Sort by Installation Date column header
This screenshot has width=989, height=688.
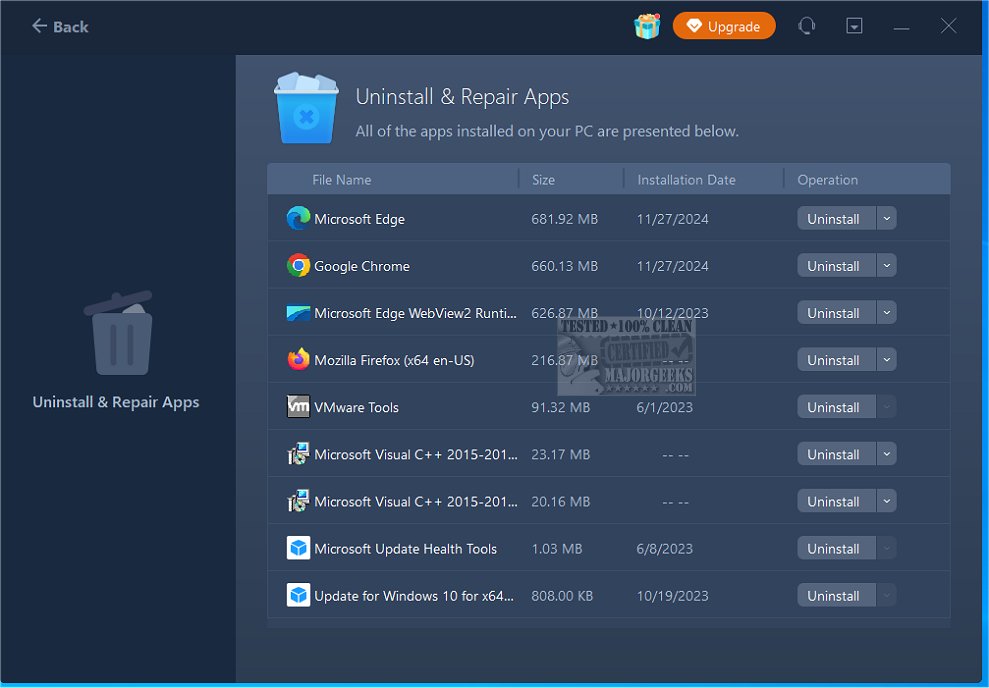coord(686,180)
